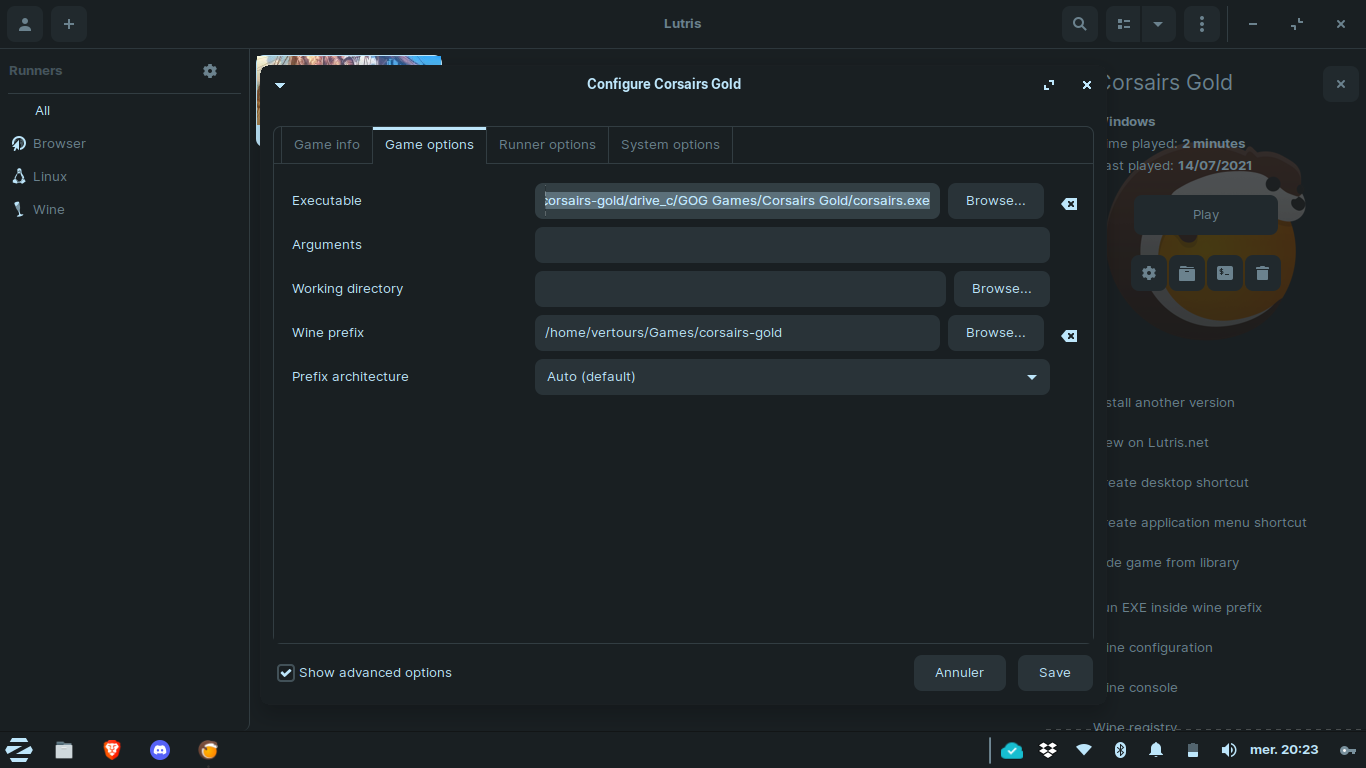Screen dimensions: 1366x768
Task: Select the Wine runner in sidebar
Action: [48, 210]
